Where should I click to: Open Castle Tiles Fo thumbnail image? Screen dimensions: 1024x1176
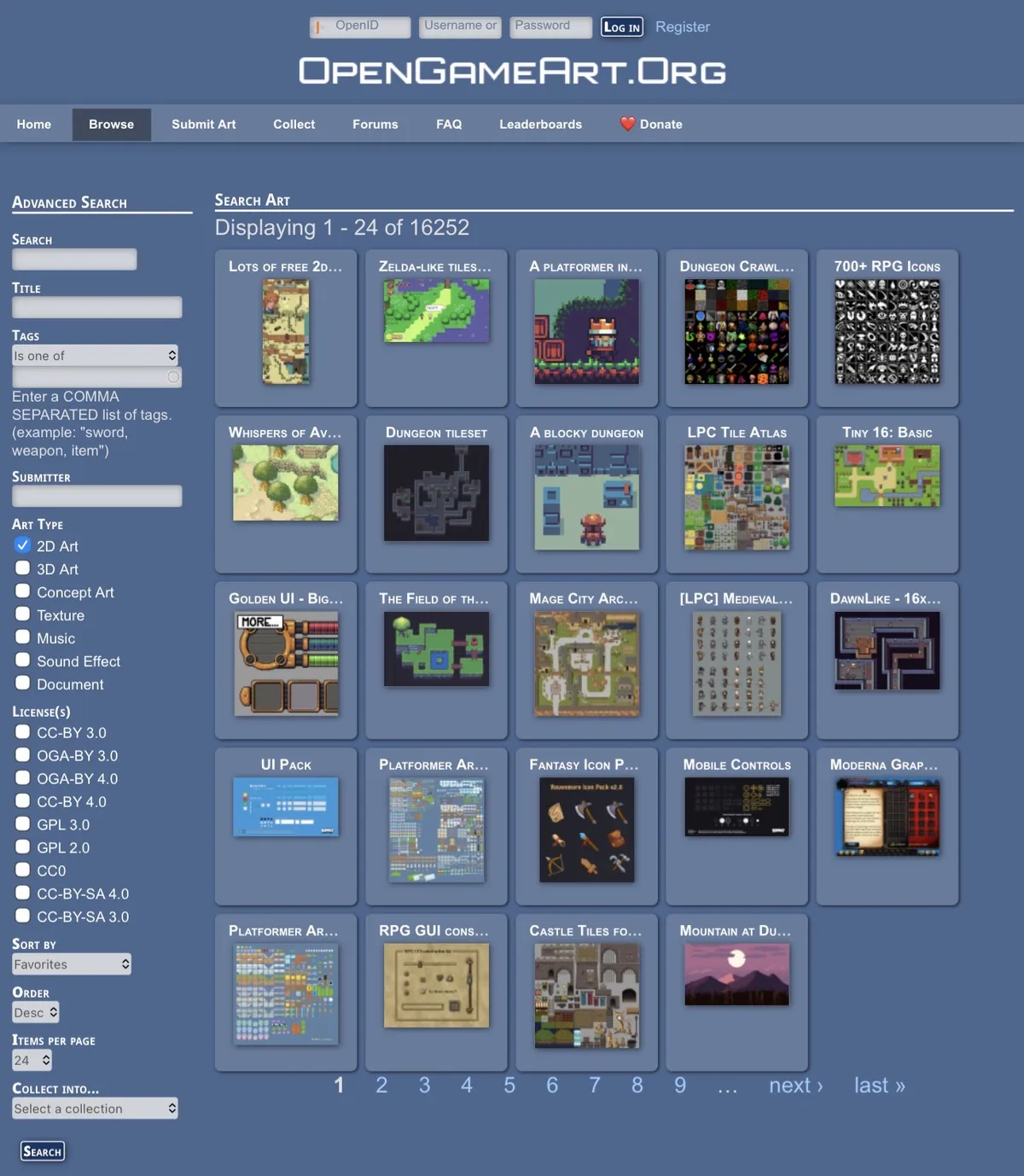[586, 995]
